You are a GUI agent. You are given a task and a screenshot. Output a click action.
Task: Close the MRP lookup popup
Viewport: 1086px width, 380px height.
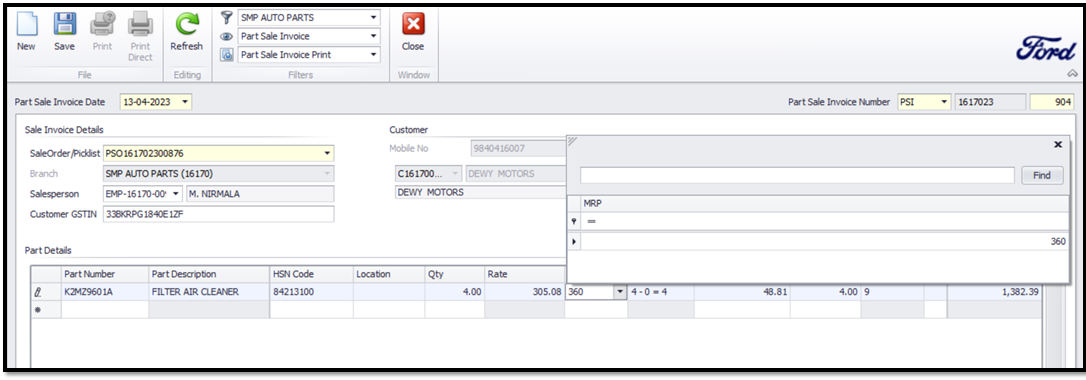point(1058,144)
